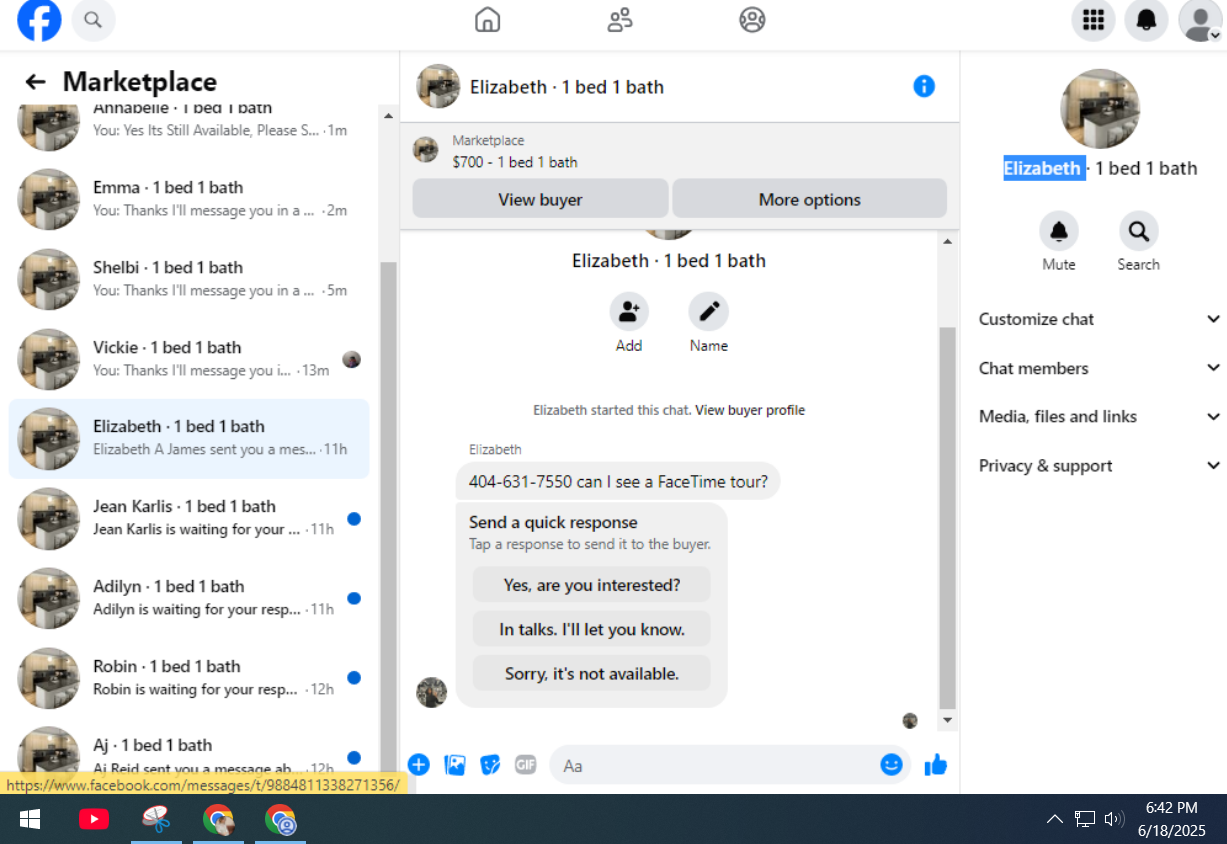Expand Privacy & support section
This screenshot has width=1227, height=844.
(1099, 465)
